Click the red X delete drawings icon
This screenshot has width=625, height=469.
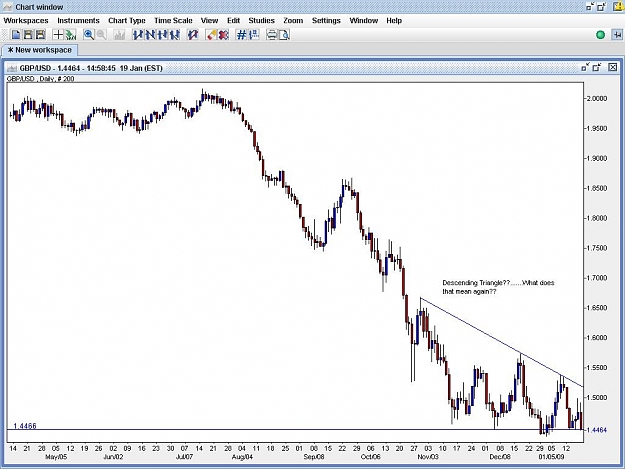224,35
